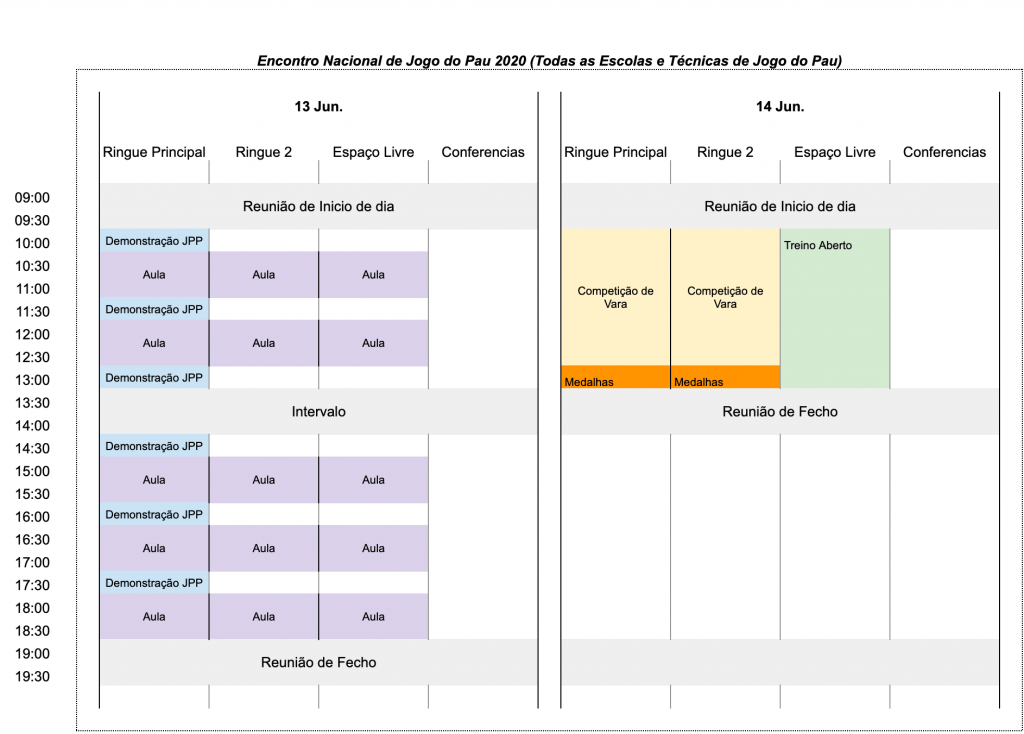This screenshot has width=1024, height=734.
Task: Select the 14 Jun. day header
Action: click(x=779, y=106)
